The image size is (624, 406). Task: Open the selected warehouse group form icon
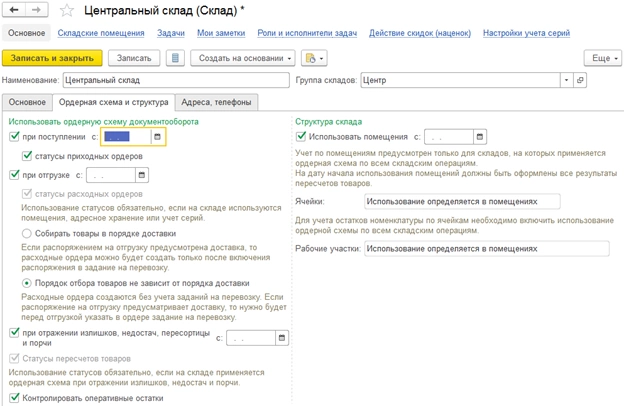(580, 80)
